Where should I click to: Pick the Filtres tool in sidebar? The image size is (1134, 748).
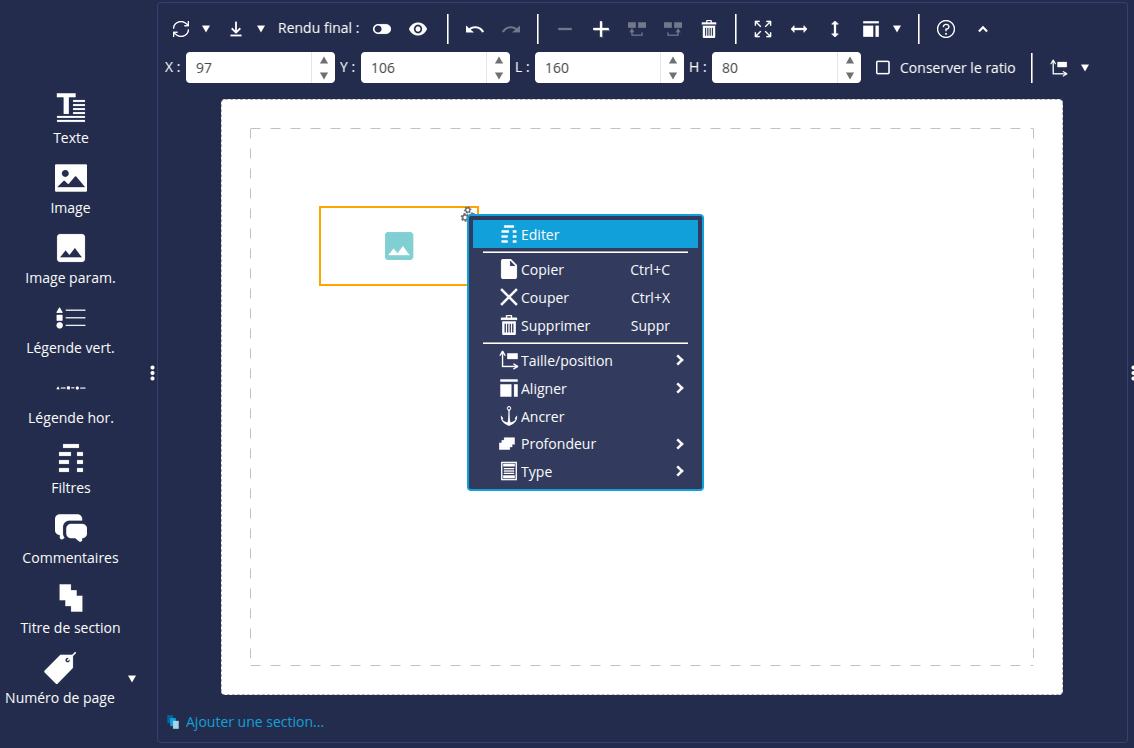[70, 469]
